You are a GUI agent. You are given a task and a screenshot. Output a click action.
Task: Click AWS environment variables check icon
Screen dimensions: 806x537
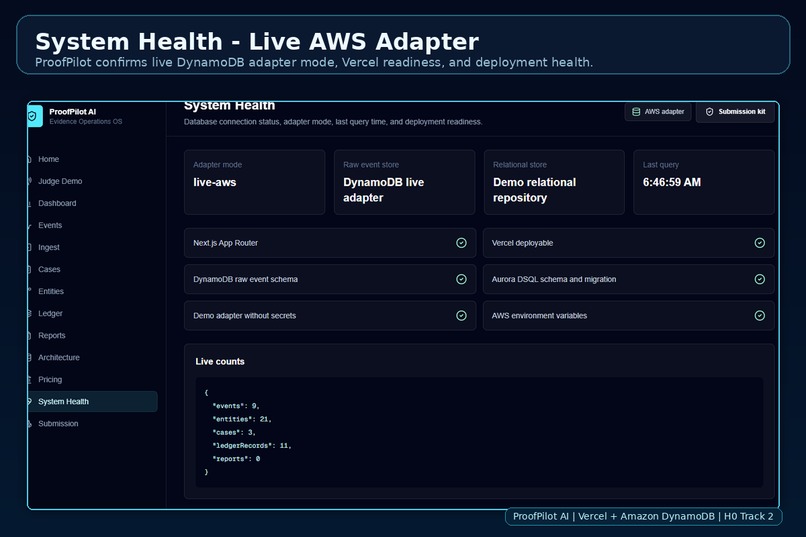pyautogui.click(x=759, y=316)
